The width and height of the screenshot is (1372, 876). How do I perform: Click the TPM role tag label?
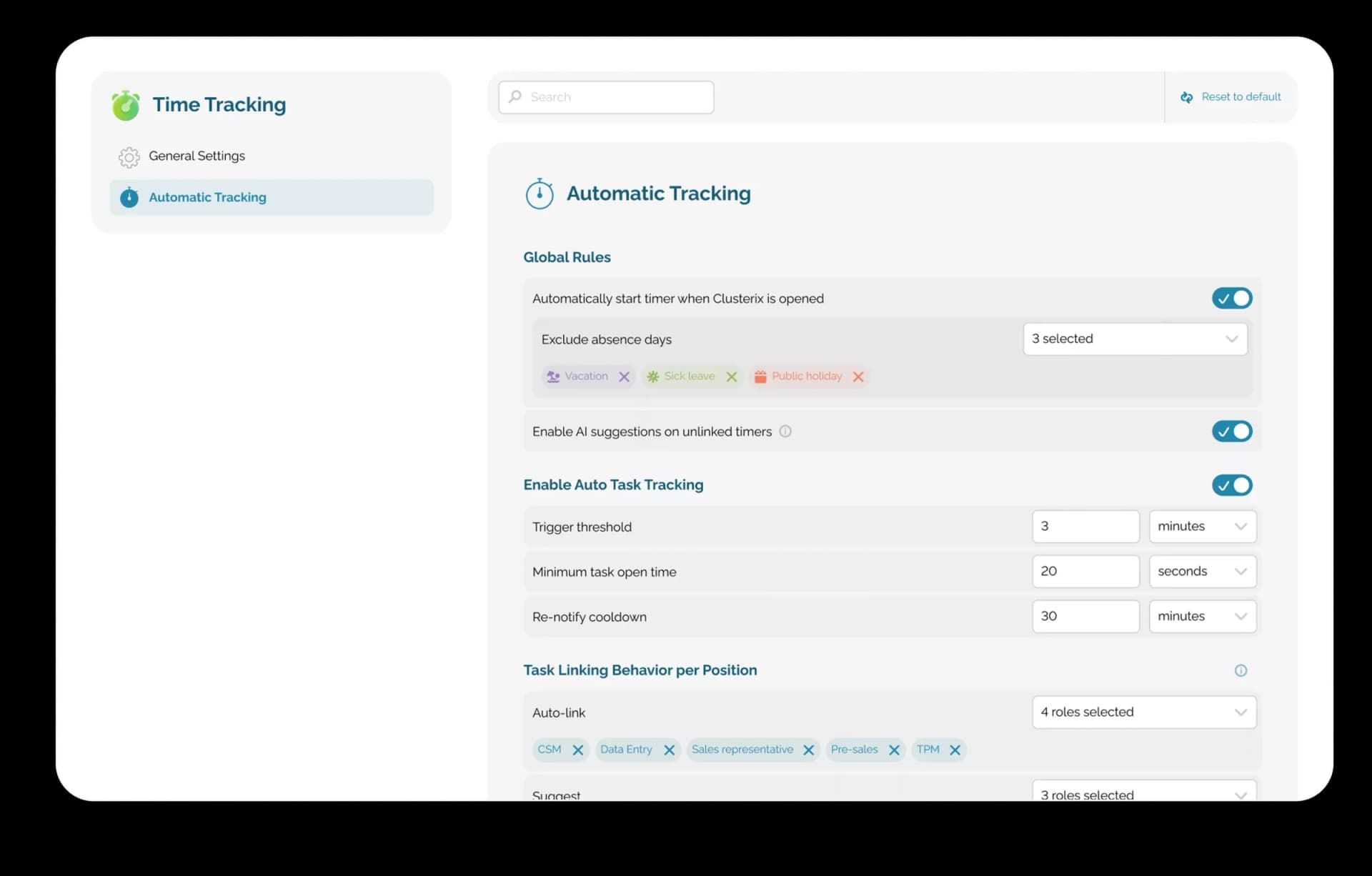pos(928,750)
